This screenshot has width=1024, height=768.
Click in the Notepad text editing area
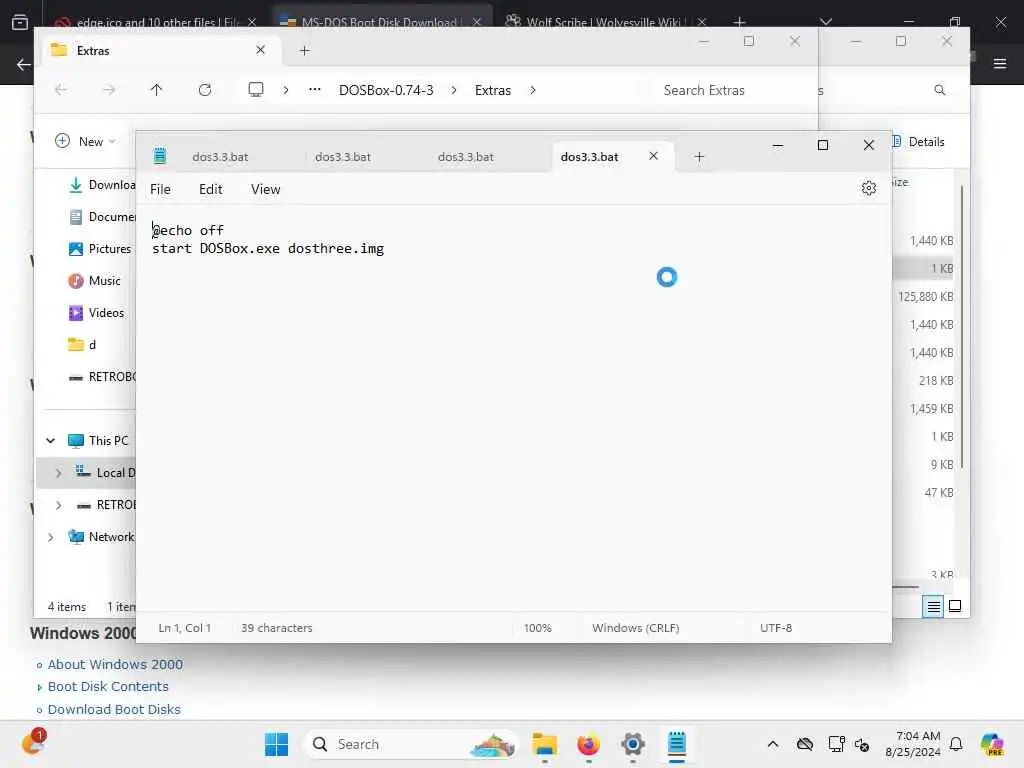tap(513, 408)
